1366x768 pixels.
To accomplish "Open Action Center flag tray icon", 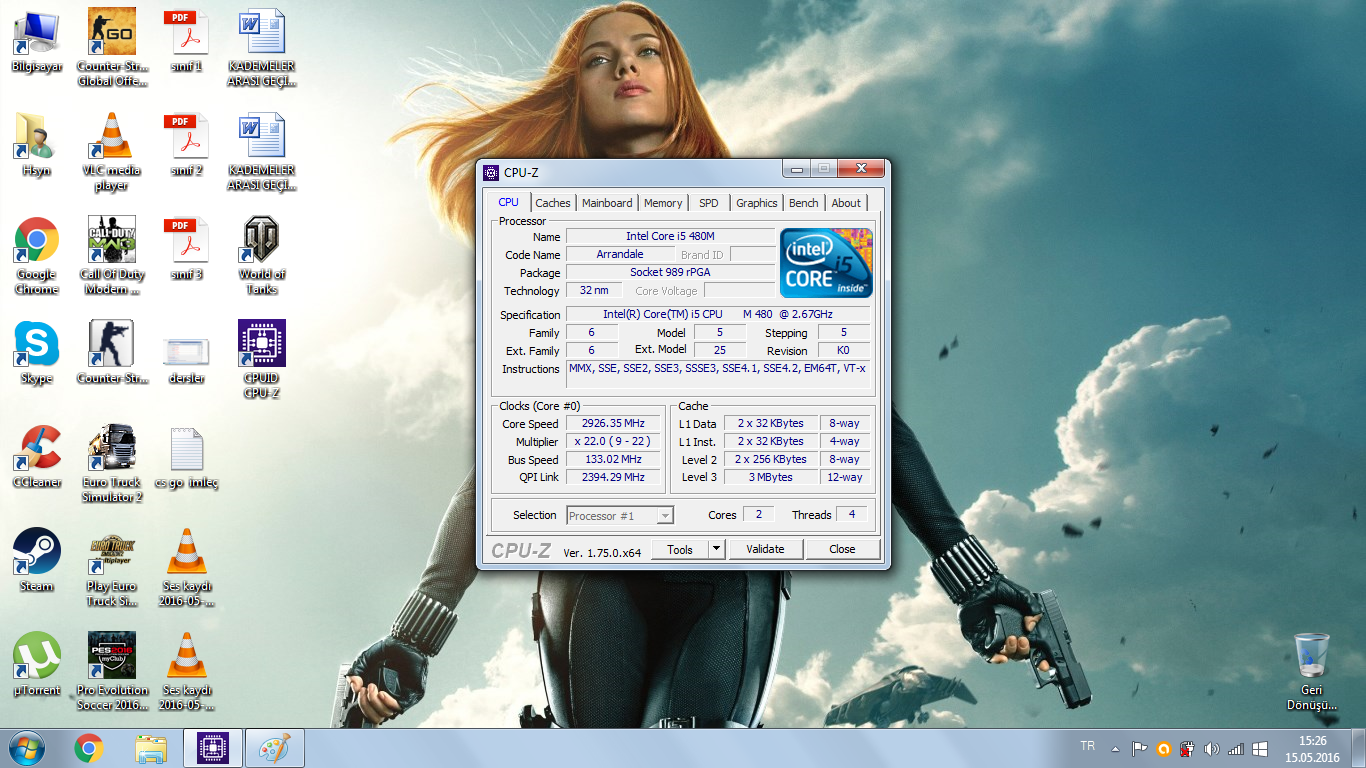I will tap(1139, 748).
